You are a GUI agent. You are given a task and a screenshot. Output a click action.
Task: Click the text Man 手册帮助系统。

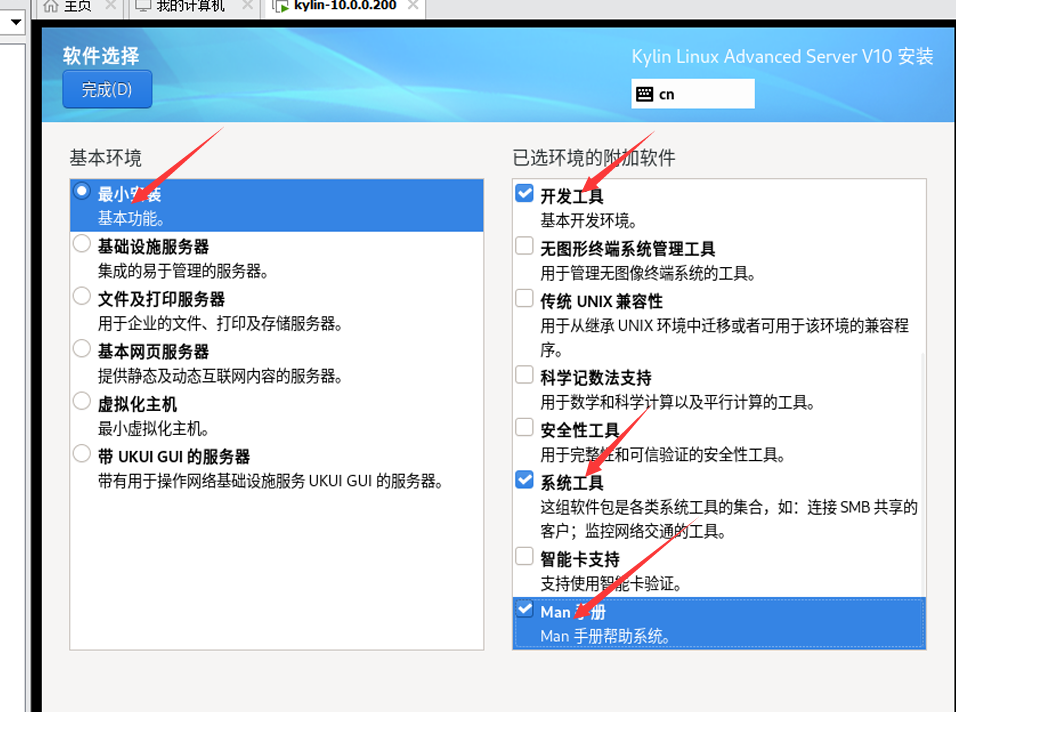[605, 636]
